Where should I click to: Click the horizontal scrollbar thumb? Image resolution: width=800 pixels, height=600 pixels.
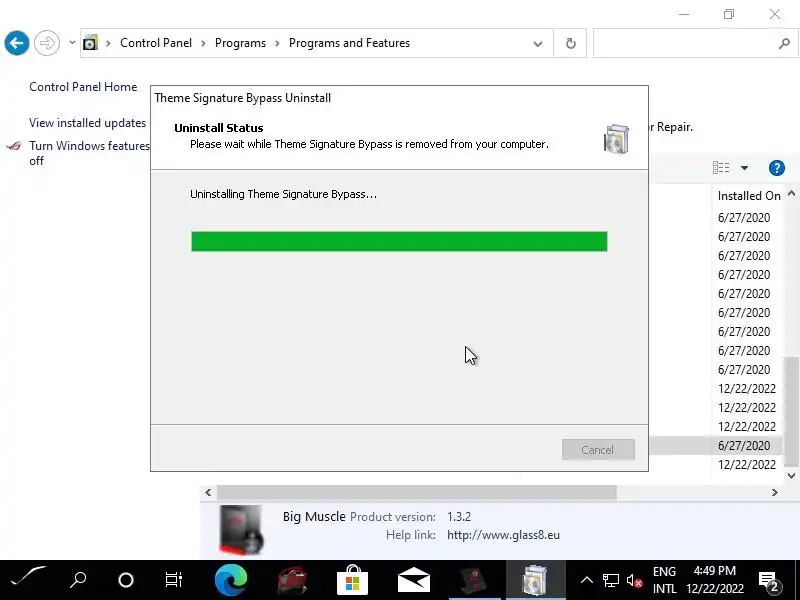[x=416, y=492]
